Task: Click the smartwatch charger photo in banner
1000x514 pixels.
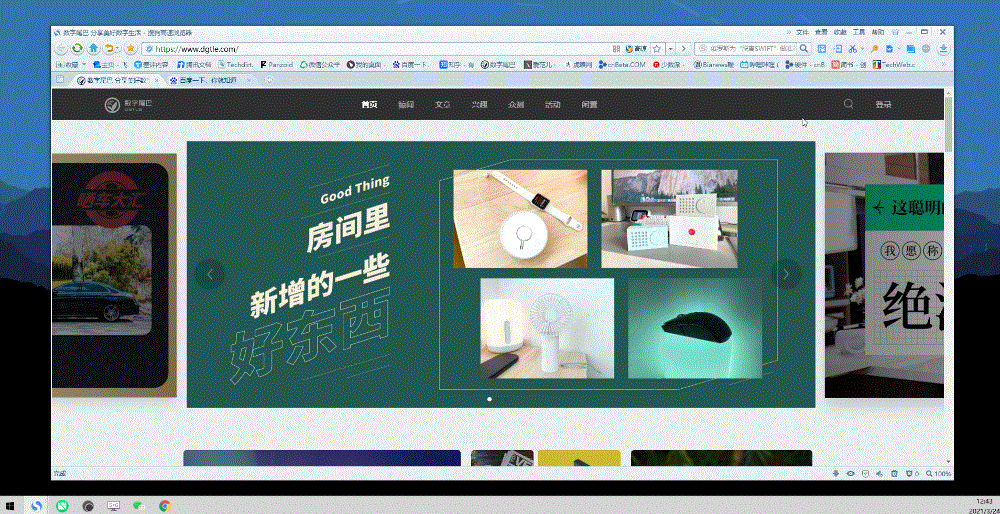Action: pyautogui.click(x=520, y=219)
